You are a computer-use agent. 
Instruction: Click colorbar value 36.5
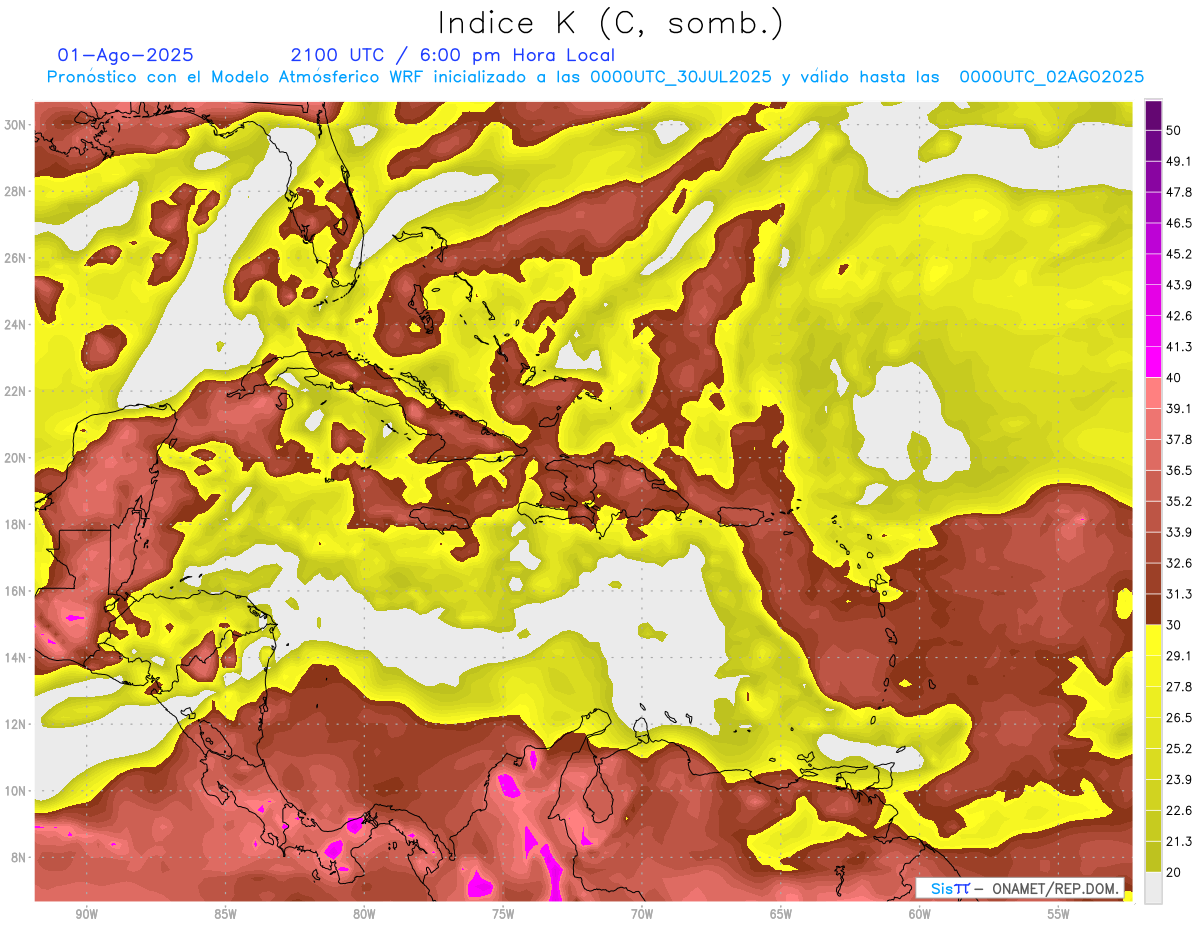(x=1179, y=470)
